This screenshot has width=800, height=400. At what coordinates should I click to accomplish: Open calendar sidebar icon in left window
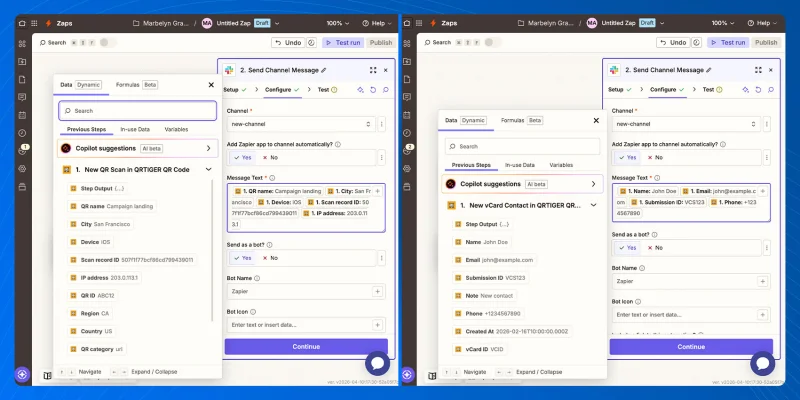tap(22, 115)
